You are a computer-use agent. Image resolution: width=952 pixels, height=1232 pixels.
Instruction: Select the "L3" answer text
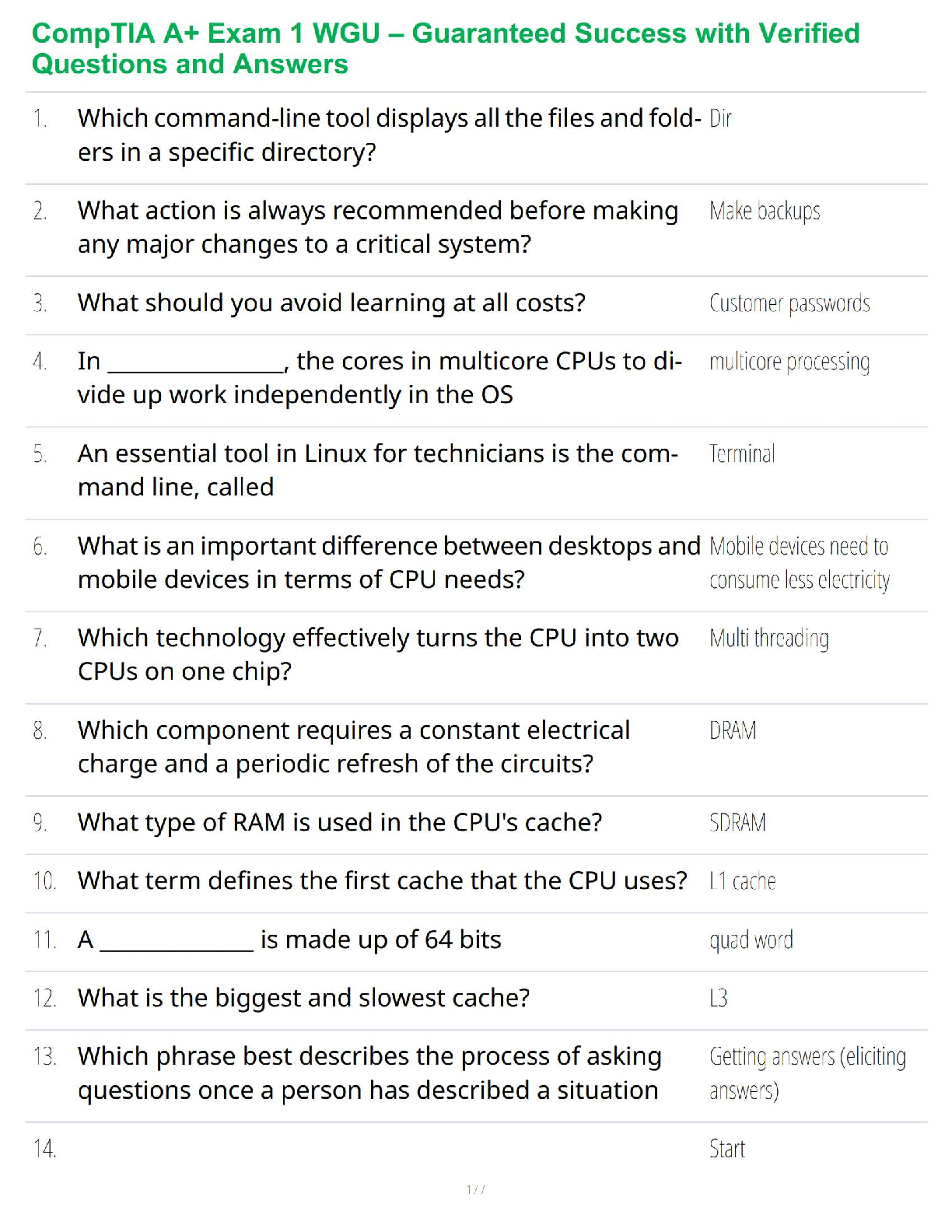[x=718, y=999]
